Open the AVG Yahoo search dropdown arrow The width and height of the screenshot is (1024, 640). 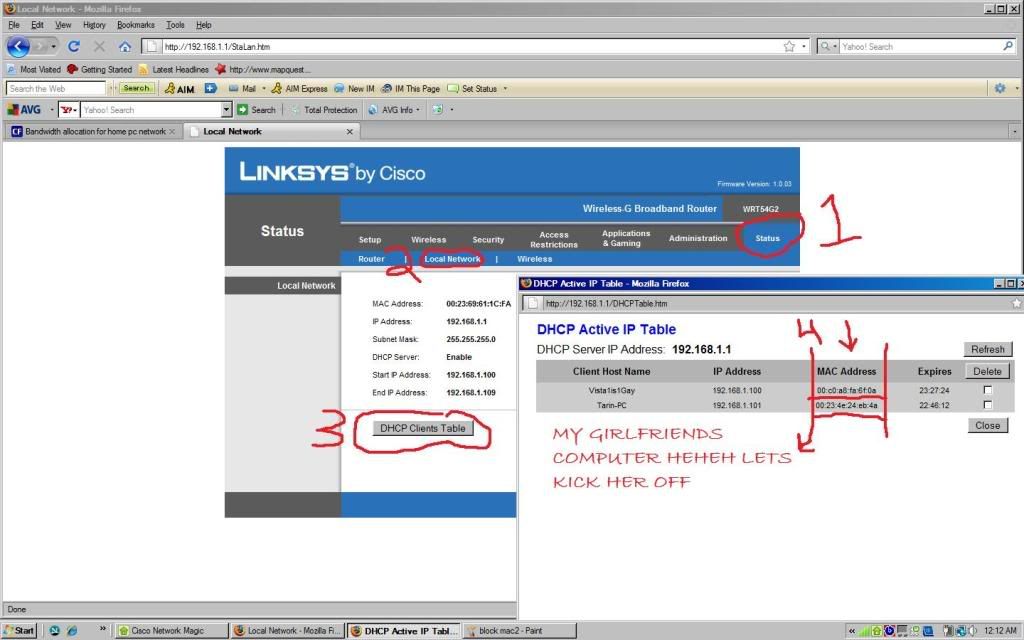pyautogui.click(x=227, y=110)
